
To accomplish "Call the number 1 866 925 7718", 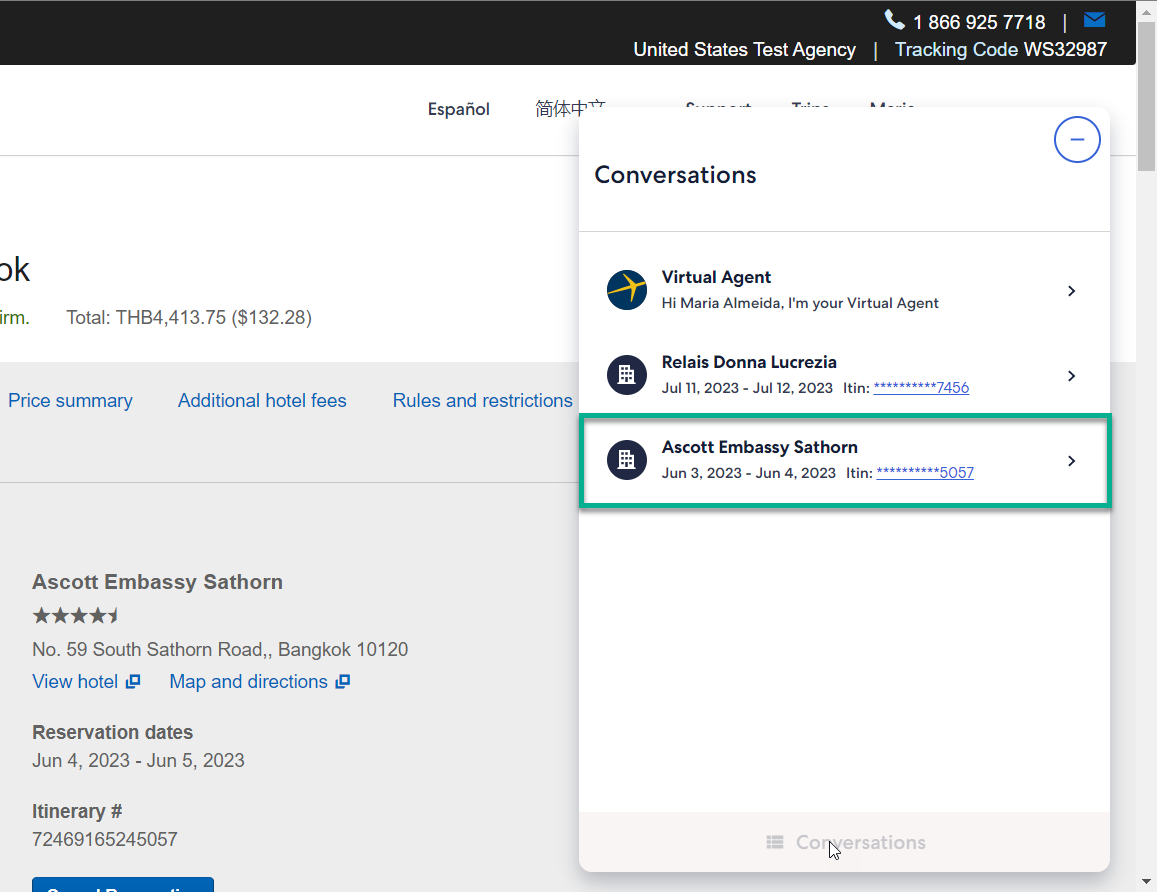I will click(978, 22).
